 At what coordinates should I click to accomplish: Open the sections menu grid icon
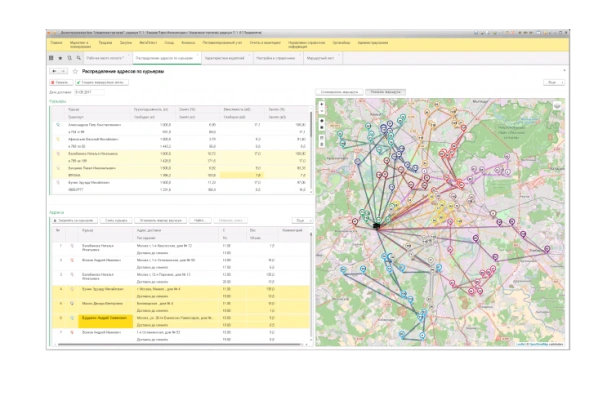click(49, 59)
